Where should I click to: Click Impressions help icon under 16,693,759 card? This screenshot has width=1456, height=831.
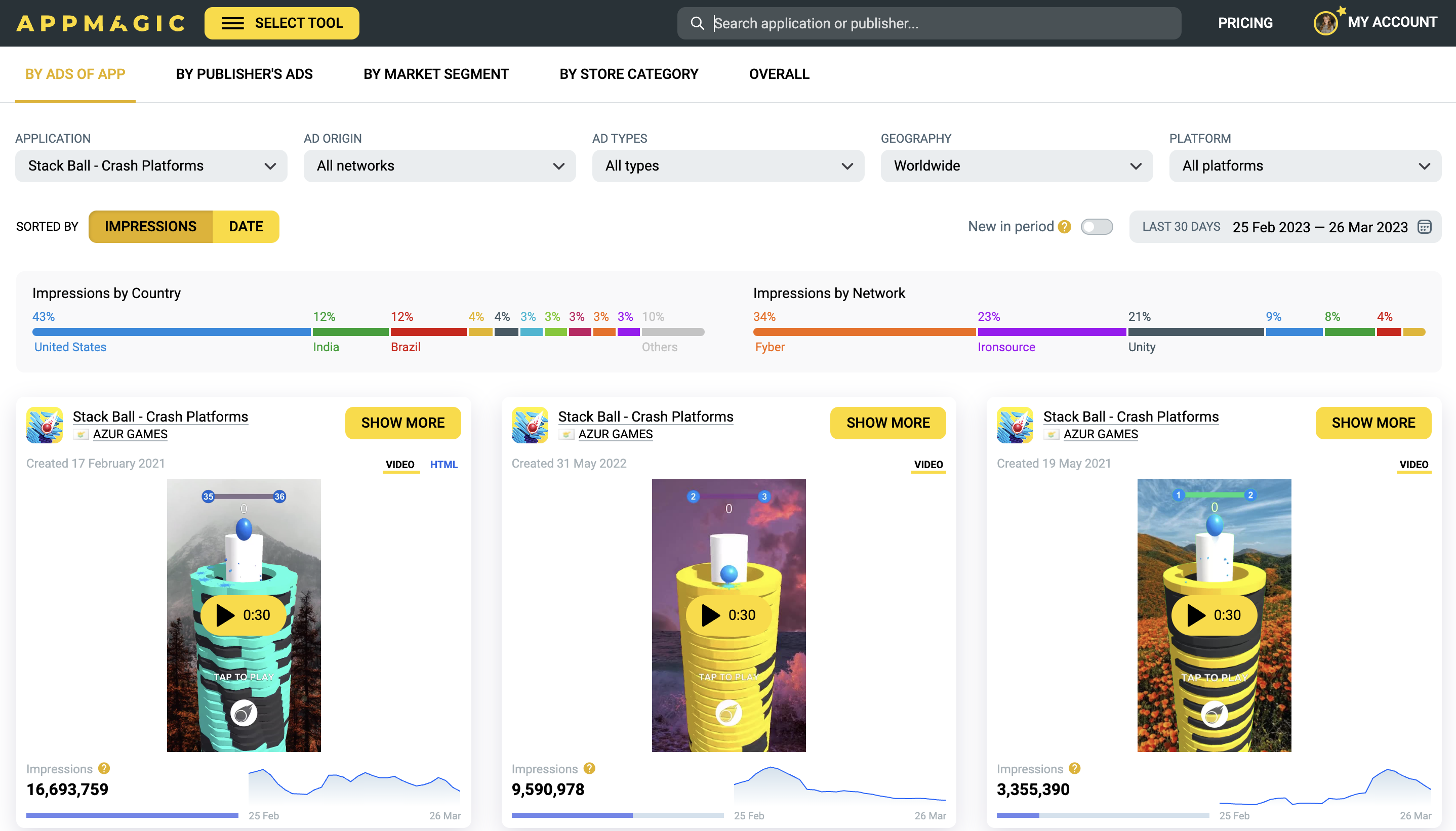coord(104,768)
